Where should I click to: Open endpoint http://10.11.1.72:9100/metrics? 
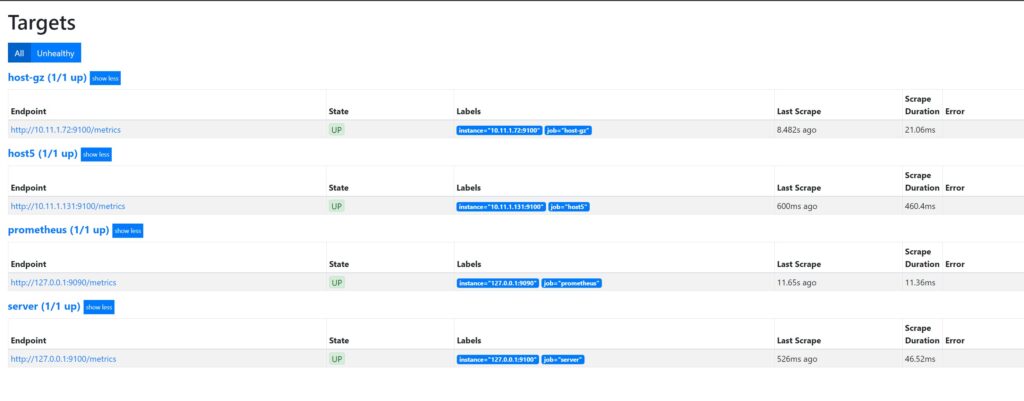[66, 130]
